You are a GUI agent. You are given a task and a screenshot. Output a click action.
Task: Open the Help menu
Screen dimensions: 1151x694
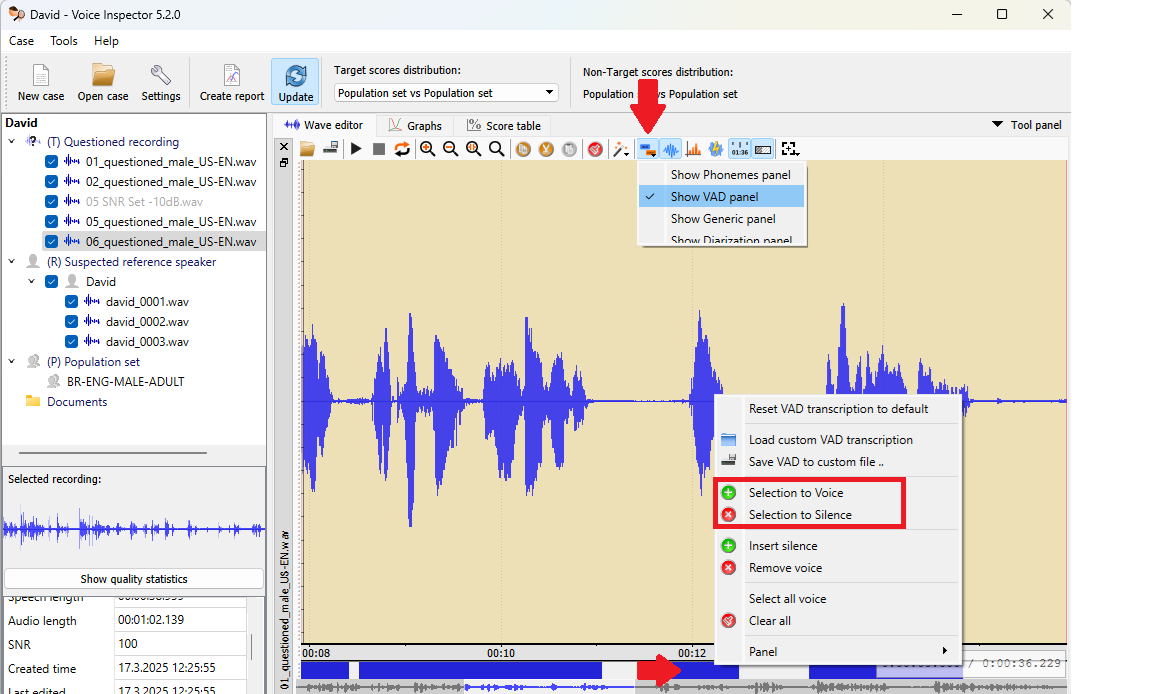[x=106, y=41]
